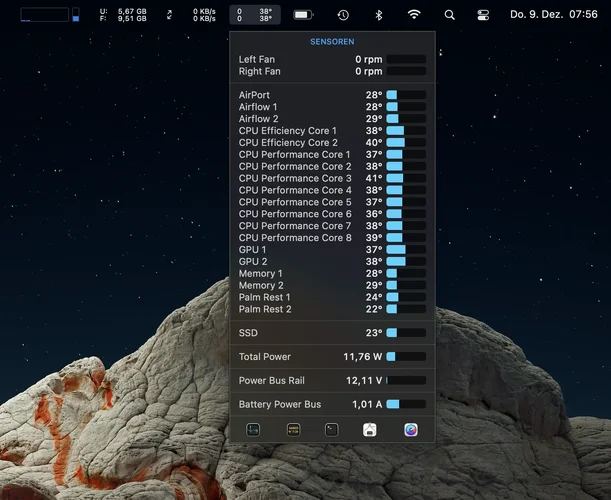Image resolution: width=611 pixels, height=500 pixels.
Task: Open the battery status menu icon
Action: (x=303, y=15)
